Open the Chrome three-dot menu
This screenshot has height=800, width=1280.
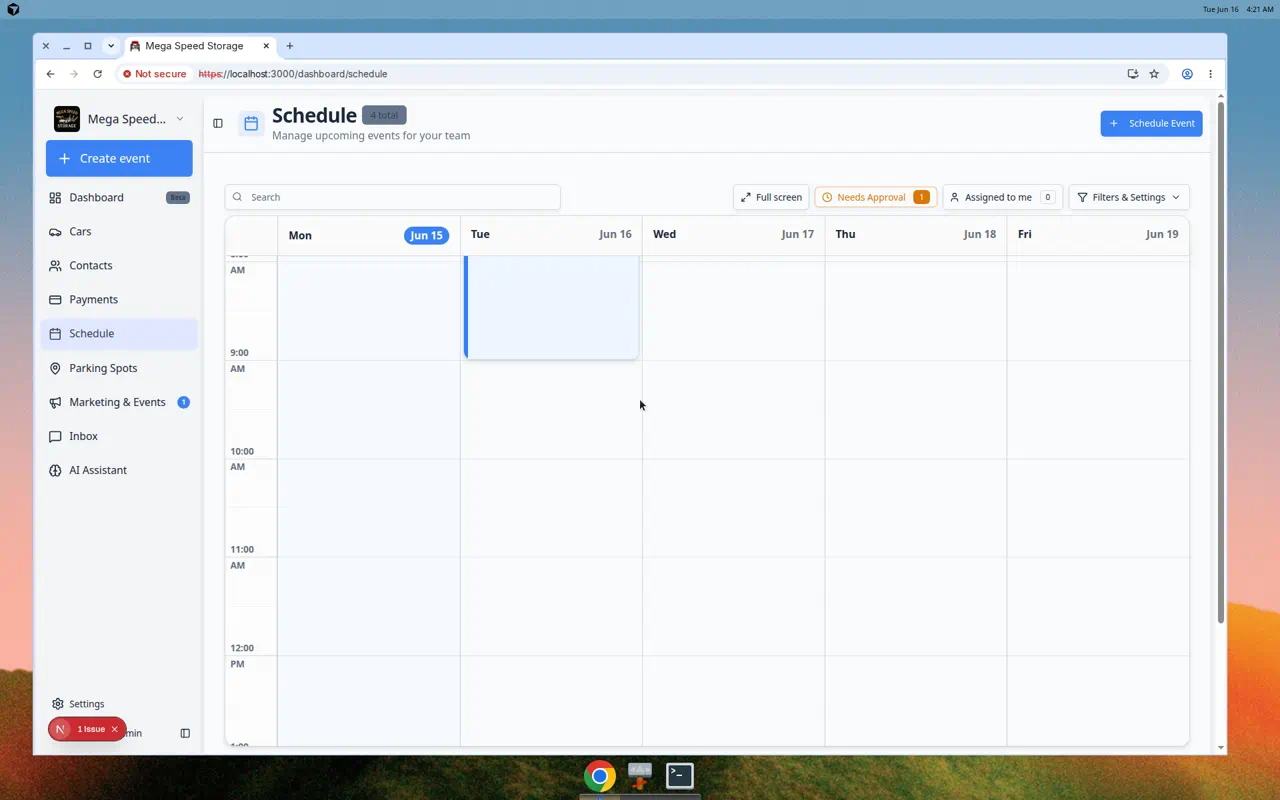[1210, 74]
